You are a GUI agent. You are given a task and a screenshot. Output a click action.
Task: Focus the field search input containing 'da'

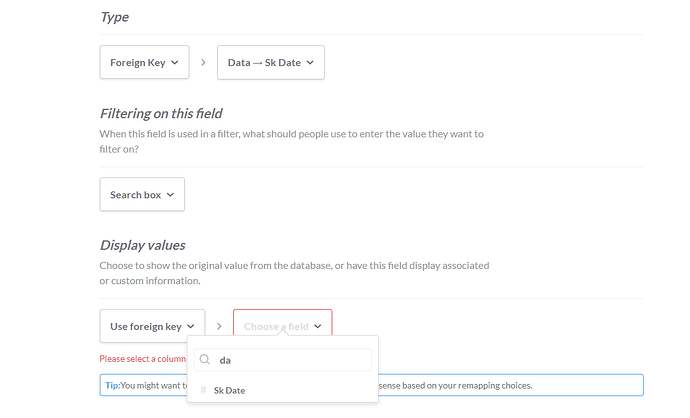click(x=283, y=360)
